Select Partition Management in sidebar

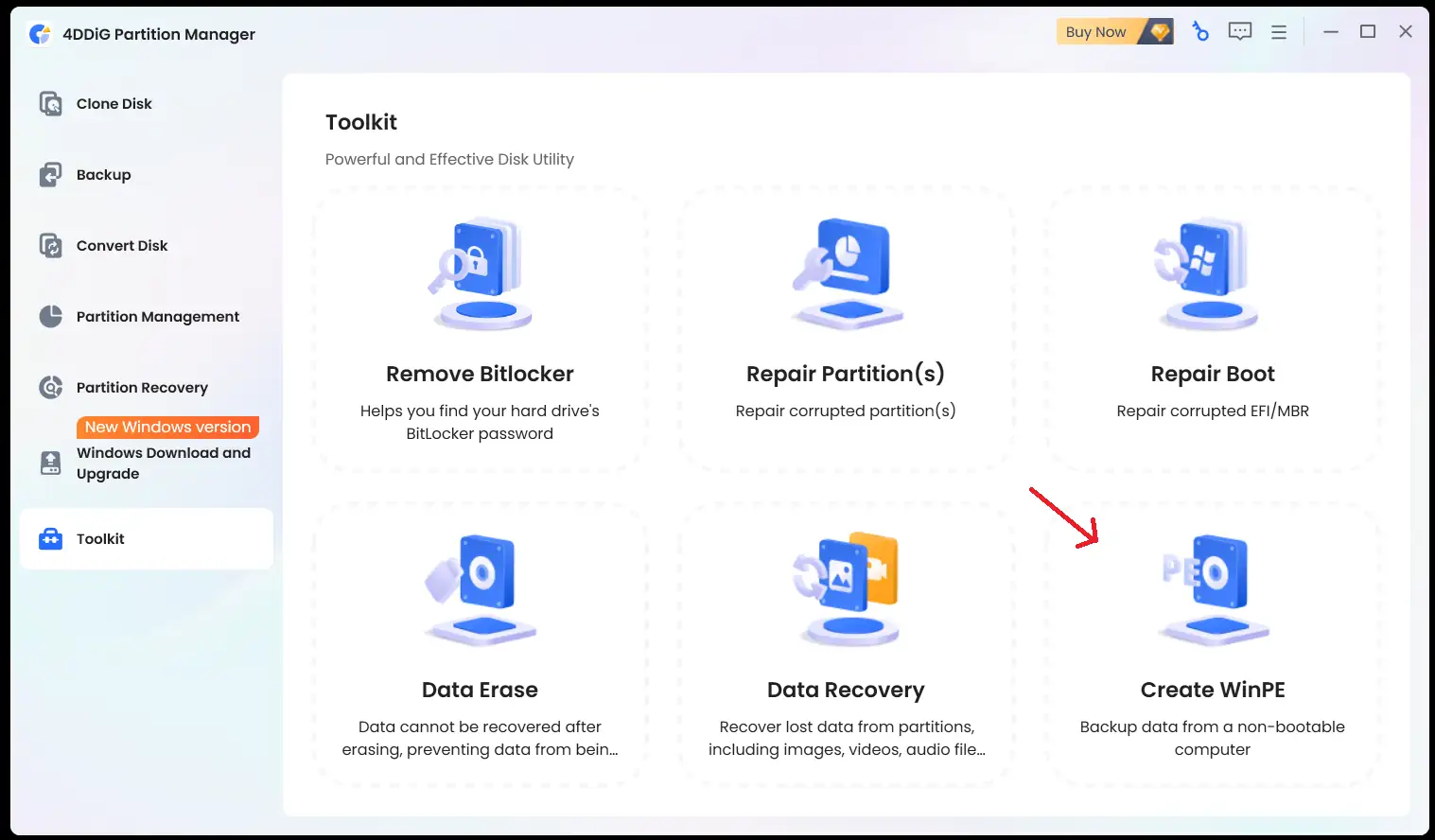click(x=157, y=317)
